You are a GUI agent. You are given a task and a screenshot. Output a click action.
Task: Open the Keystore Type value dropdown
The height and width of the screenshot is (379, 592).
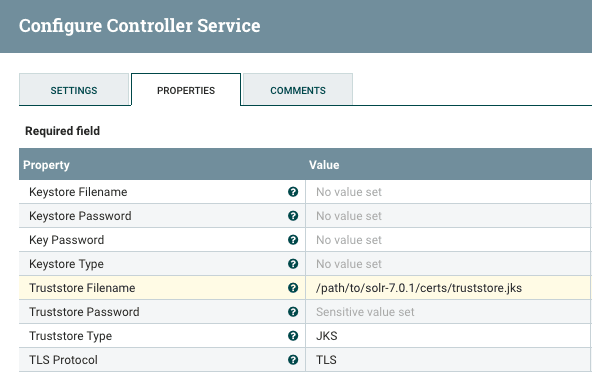pos(449,264)
